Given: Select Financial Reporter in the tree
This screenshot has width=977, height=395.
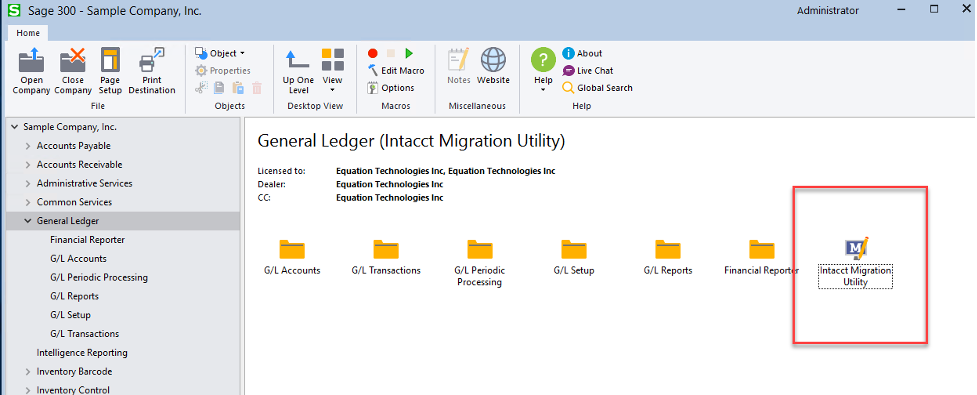Looking at the screenshot, I should pyautogui.click(x=88, y=240).
